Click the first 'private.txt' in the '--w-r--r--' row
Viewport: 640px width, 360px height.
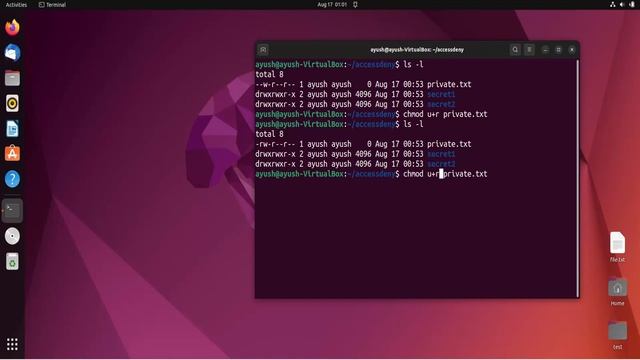coord(449,84)
